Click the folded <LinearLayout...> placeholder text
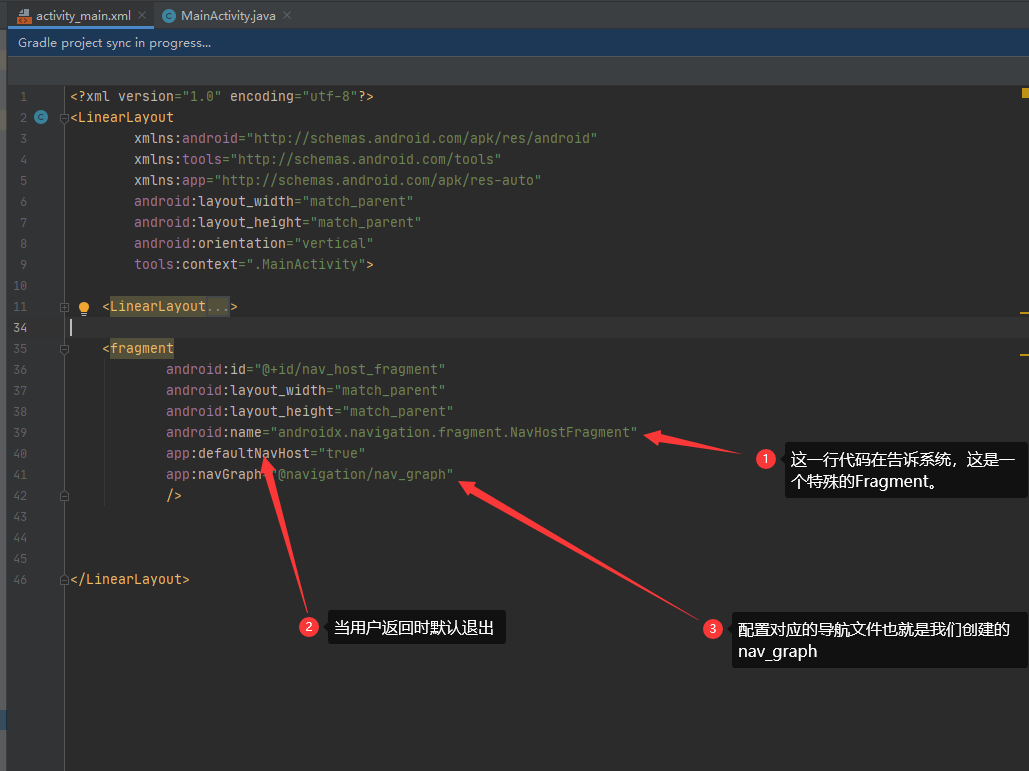1029x771 pixels. coord(165,306)
